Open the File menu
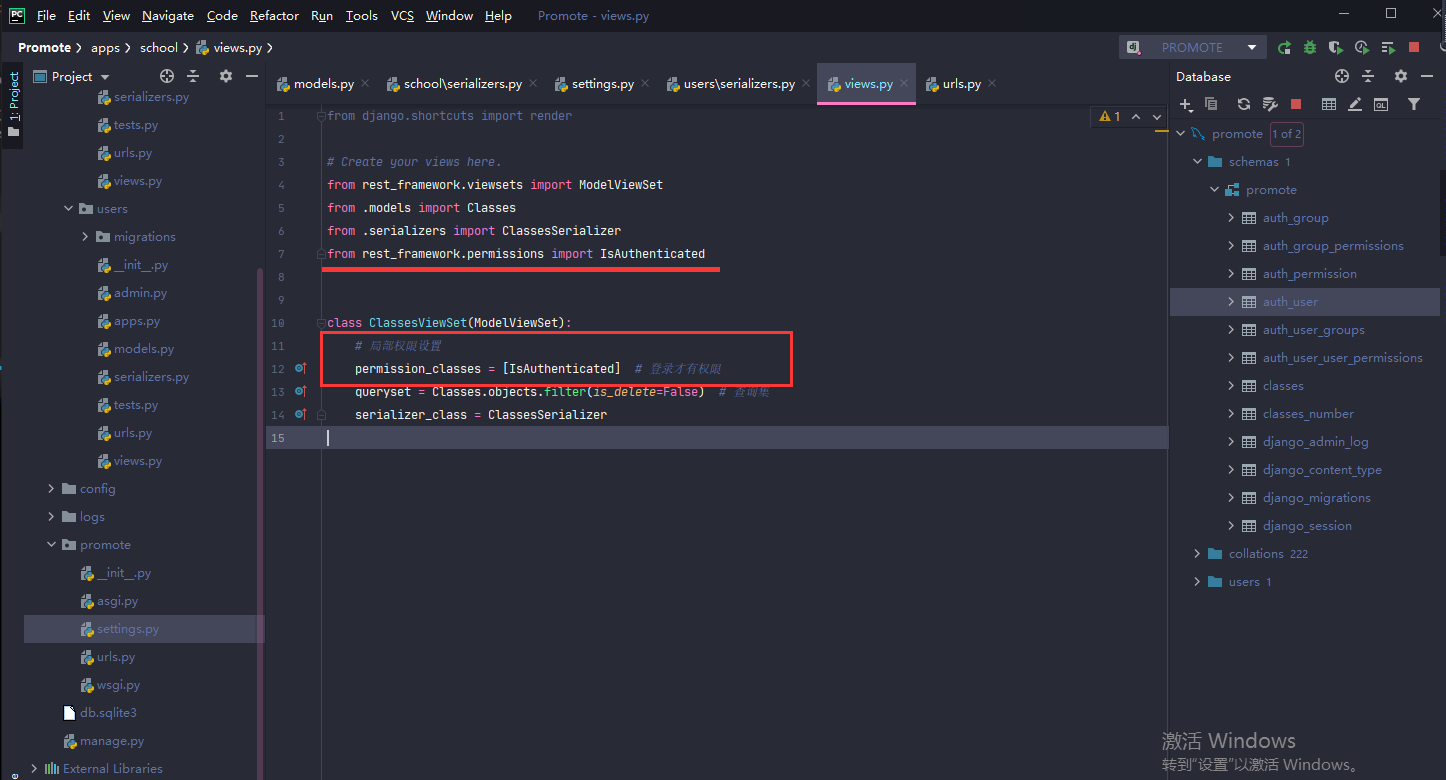 pos(46,15)
